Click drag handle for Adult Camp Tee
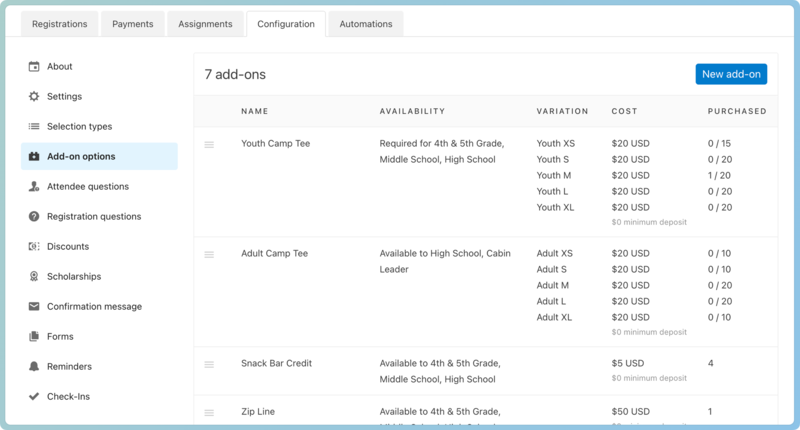800x430 pixels. pos(209,255)
